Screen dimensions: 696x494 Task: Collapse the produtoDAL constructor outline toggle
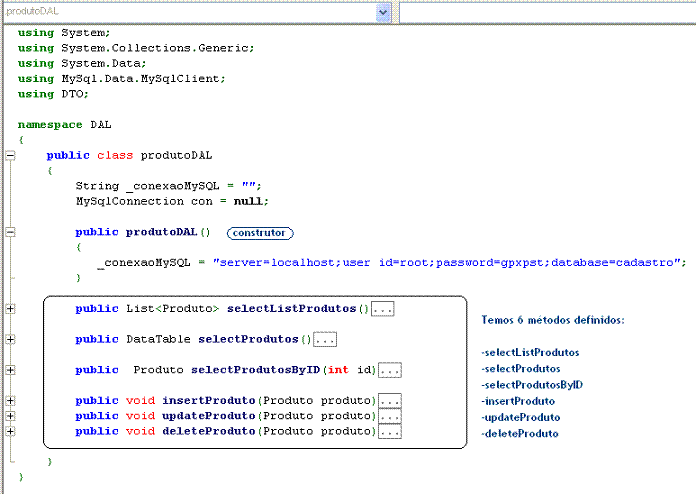click(x=10, y=232)
